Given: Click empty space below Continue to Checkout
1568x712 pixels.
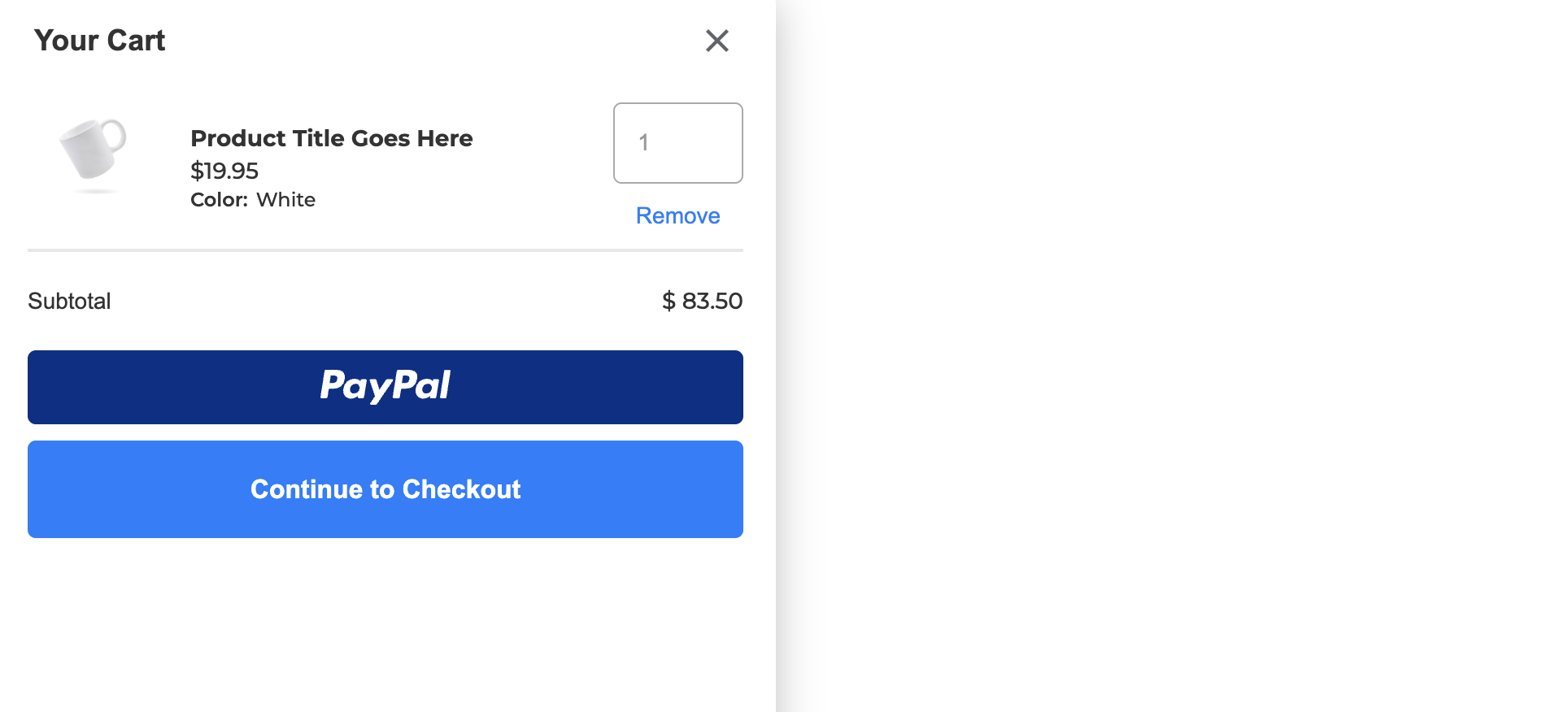Looking at the screenshot, I should (385, 626).
